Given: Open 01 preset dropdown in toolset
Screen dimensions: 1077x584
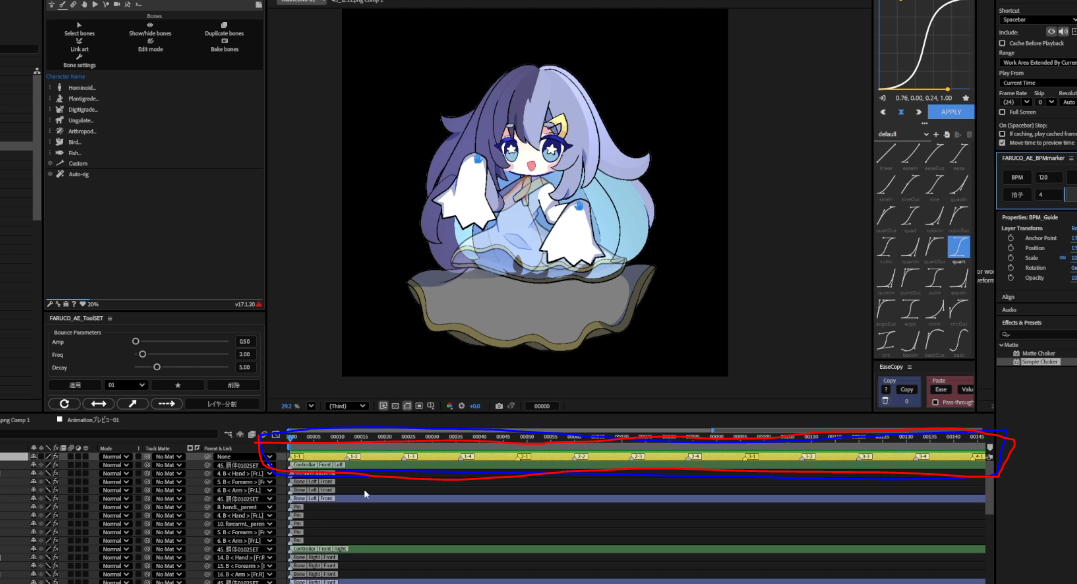Looking at the screenshot, I should 126,385.
